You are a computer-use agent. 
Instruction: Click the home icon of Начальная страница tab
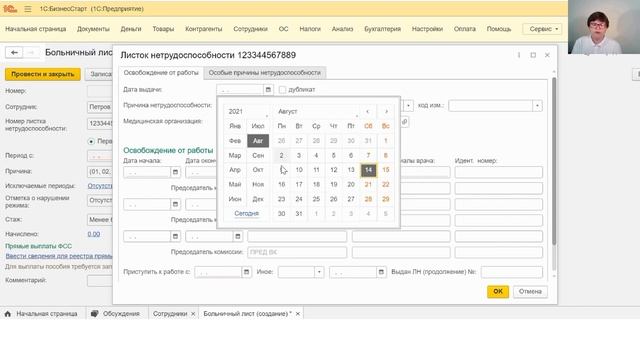click(x=8, y=313)
